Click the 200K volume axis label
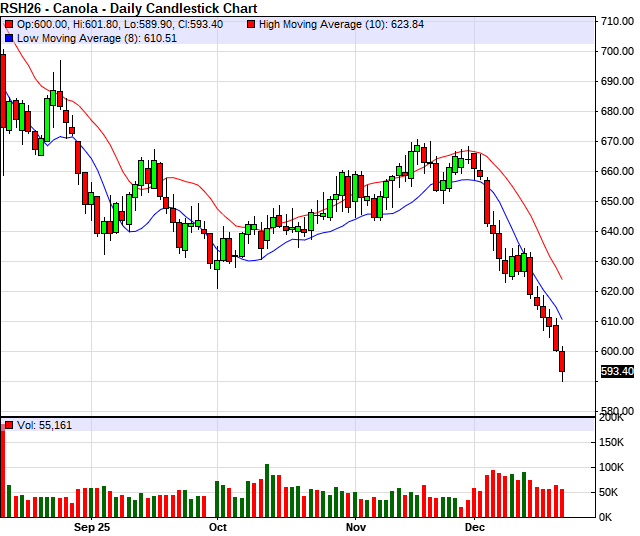Viewport: 640px width, 536px height. [613, 418]
